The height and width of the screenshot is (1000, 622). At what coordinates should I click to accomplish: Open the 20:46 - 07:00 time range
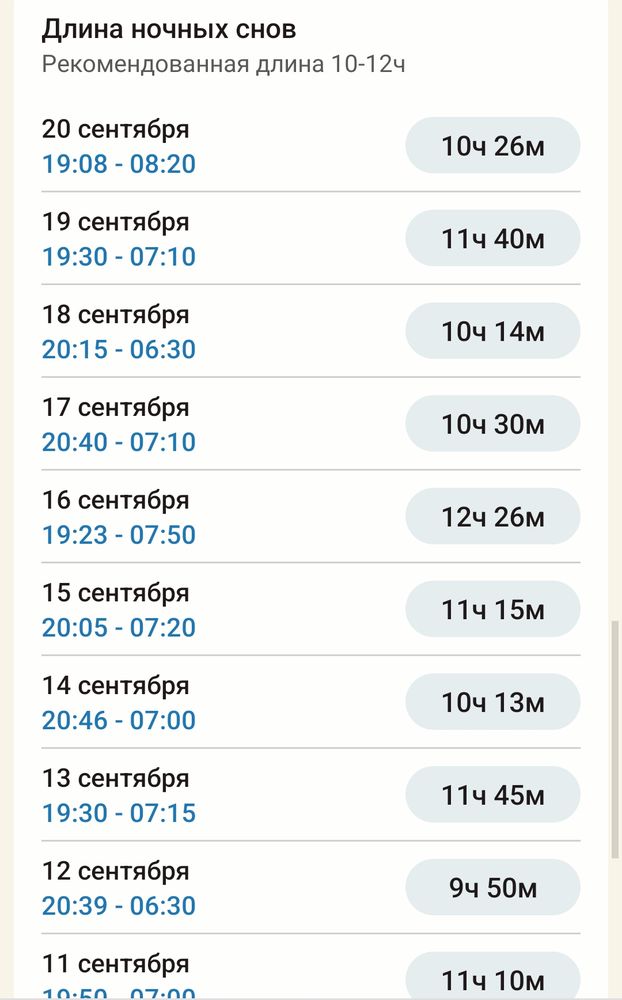point(118,720)
